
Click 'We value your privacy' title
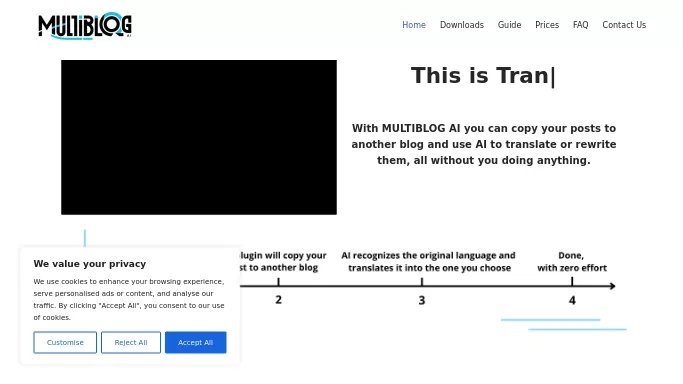90,264
